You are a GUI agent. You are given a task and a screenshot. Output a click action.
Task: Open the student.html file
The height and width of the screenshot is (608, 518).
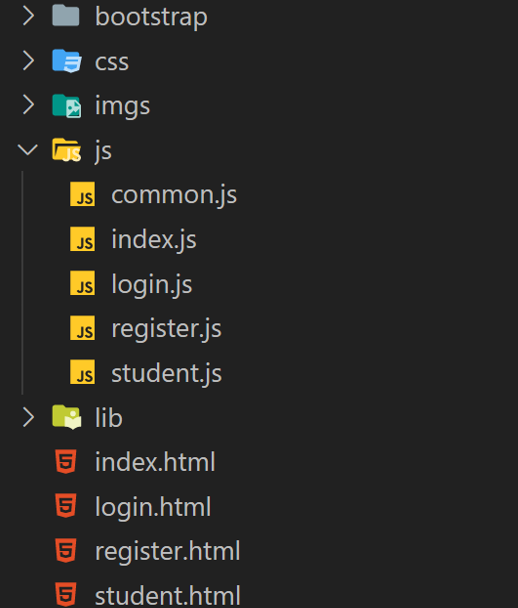pyautogui.click(x=168, y=595)
